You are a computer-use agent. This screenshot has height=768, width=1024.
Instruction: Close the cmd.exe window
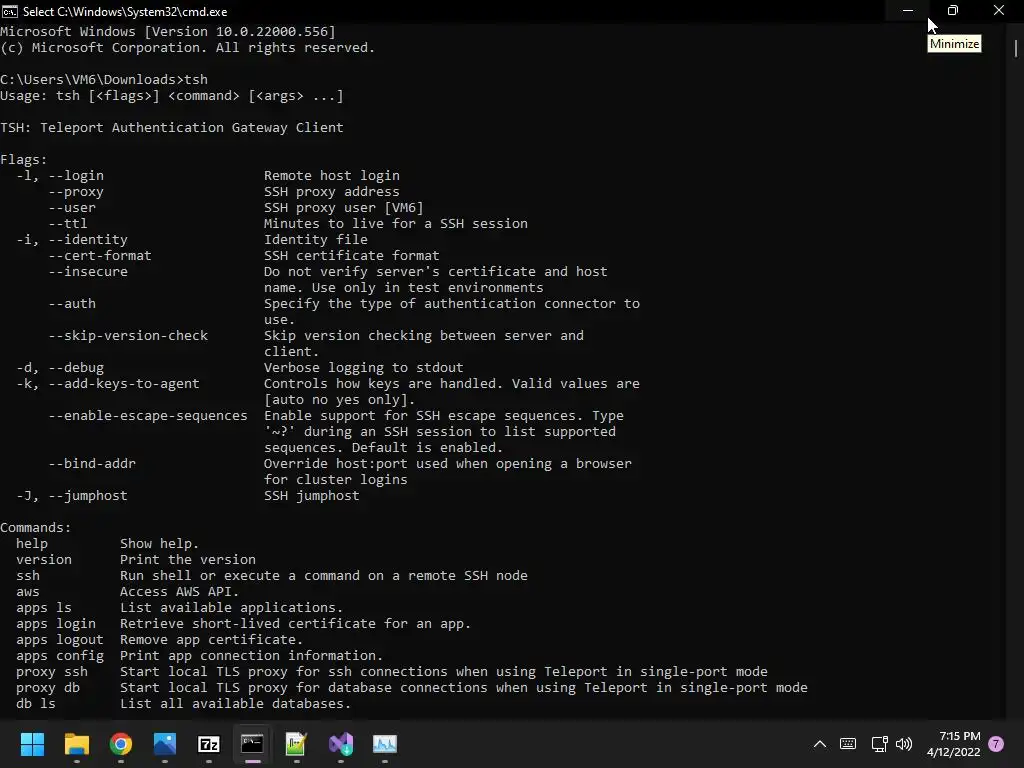999,10
